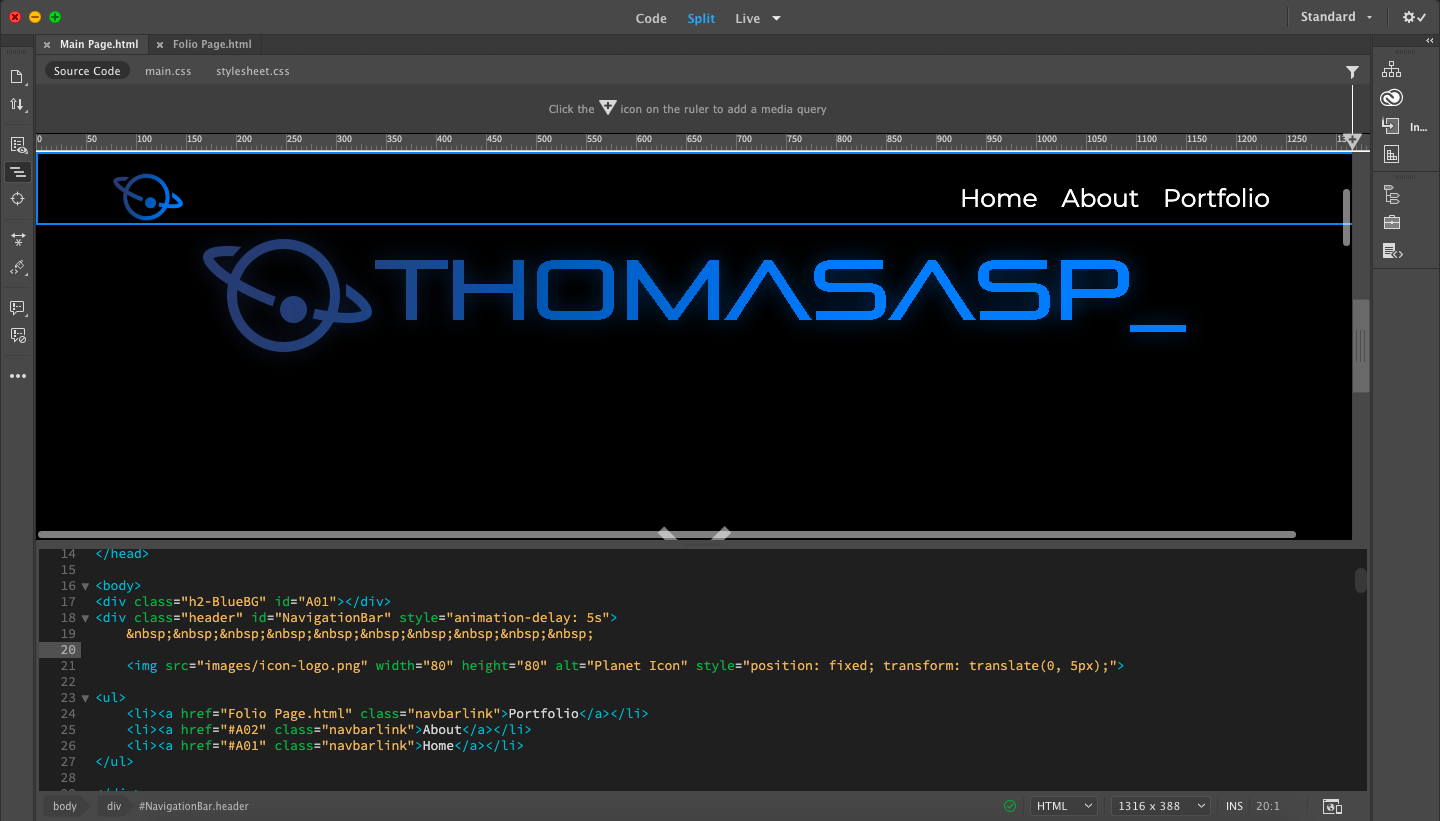This screenshot has height=821, width=1440.
Task: Select the div tag selector
Action: tap(114, 806)
